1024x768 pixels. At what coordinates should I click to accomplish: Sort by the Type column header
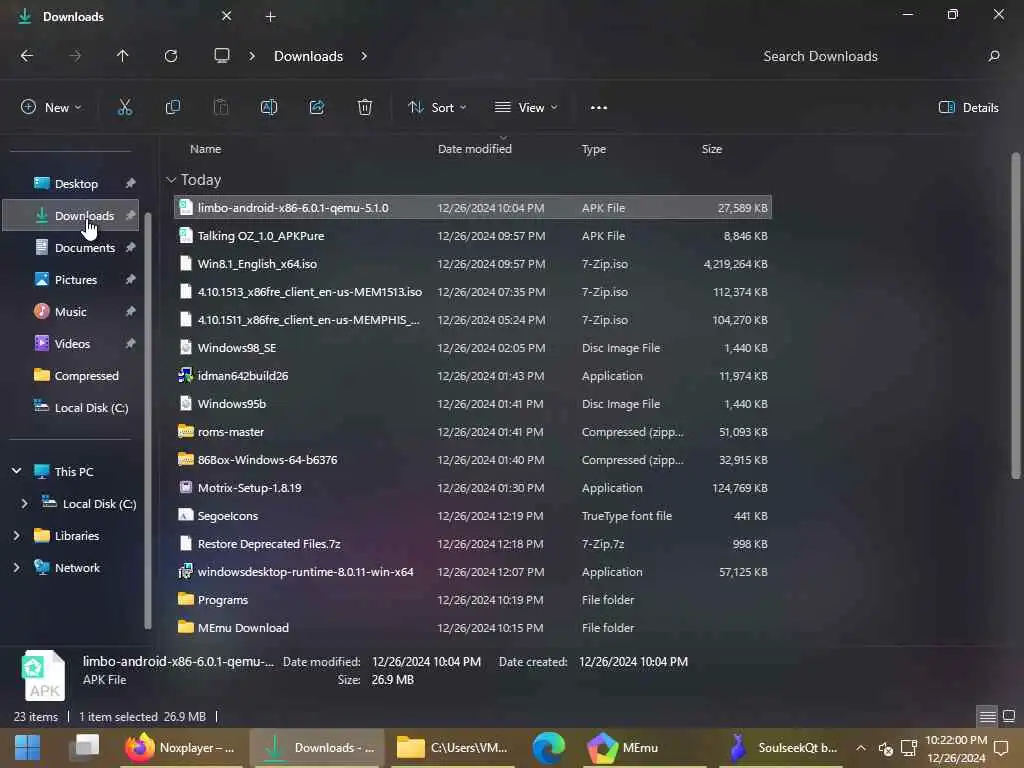pos(594,149)
